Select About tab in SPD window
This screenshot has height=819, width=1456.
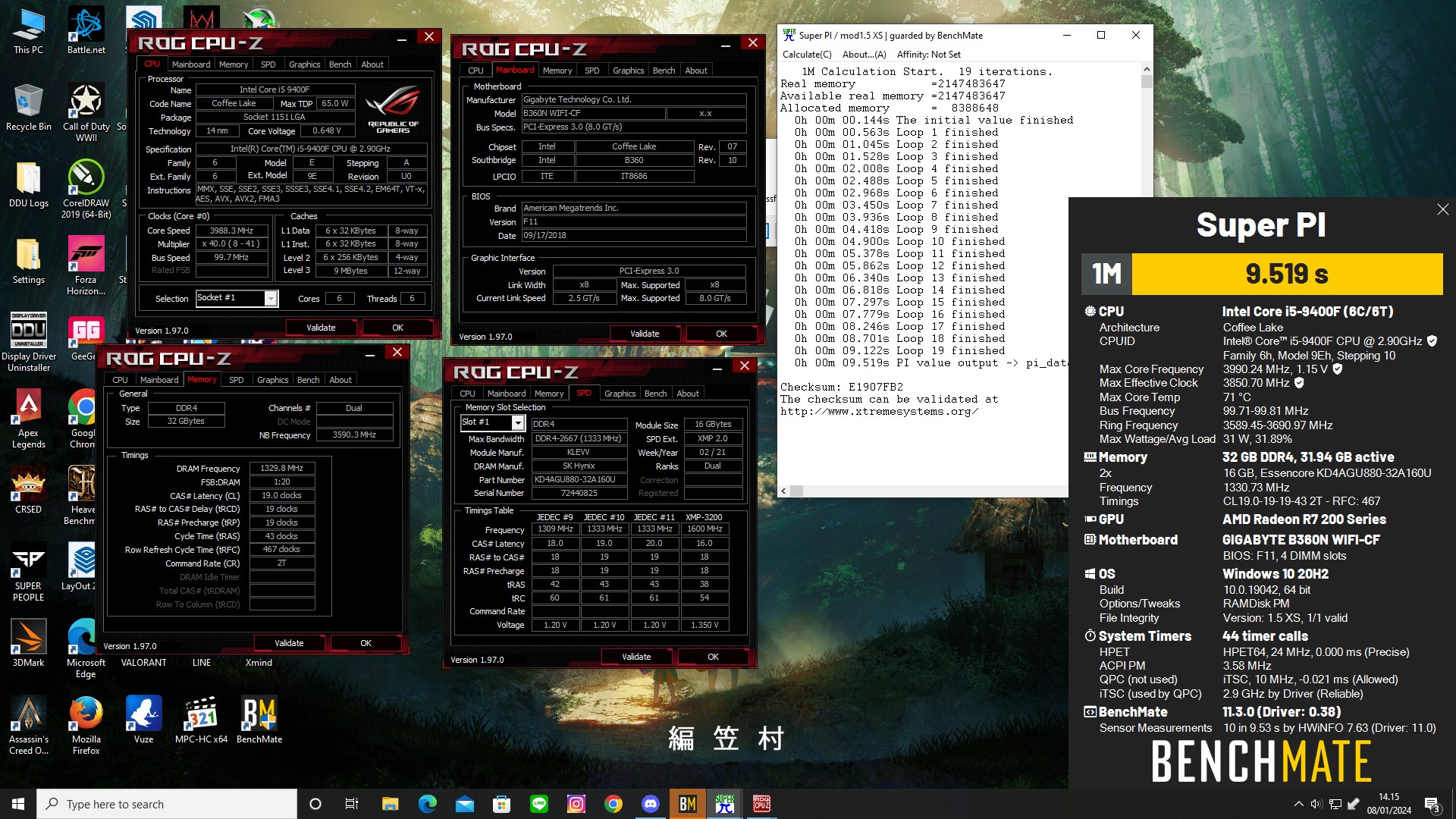pos(688,394)
